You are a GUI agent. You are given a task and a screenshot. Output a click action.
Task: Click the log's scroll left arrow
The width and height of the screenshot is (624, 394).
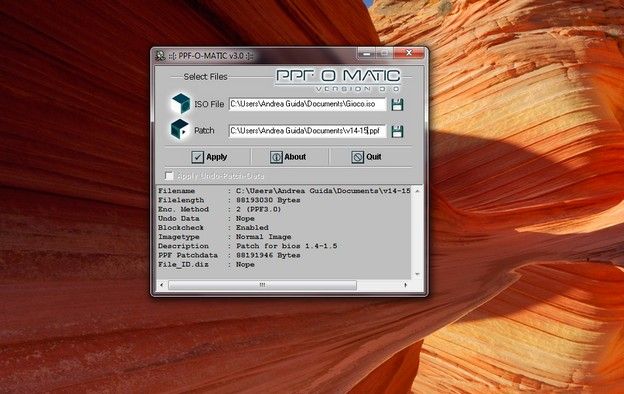click(162, 285)
